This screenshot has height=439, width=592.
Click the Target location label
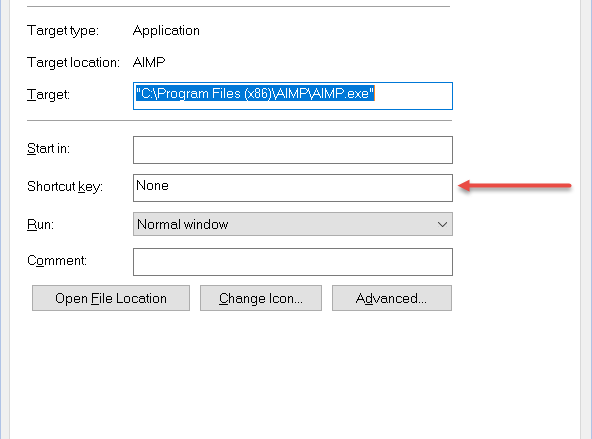point(73,63)
